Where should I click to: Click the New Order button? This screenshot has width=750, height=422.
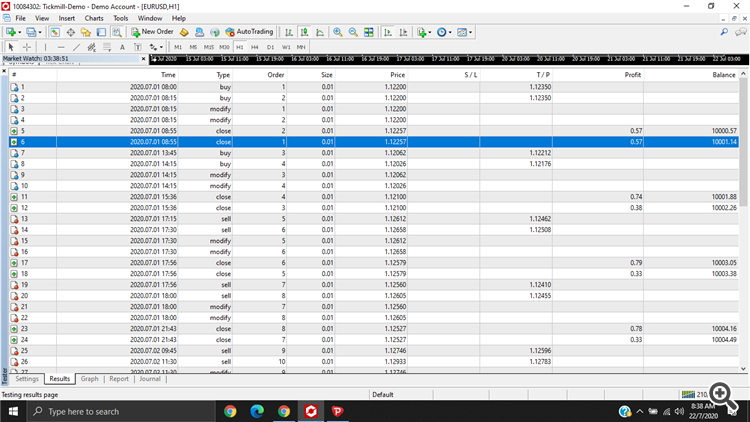coord(152,32)
